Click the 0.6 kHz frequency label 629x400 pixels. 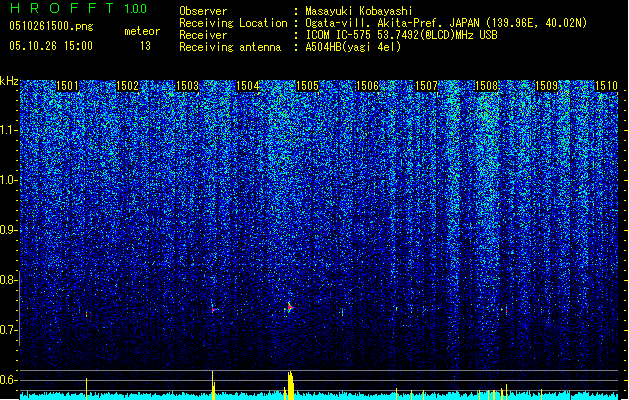click(x=7, y=380)
